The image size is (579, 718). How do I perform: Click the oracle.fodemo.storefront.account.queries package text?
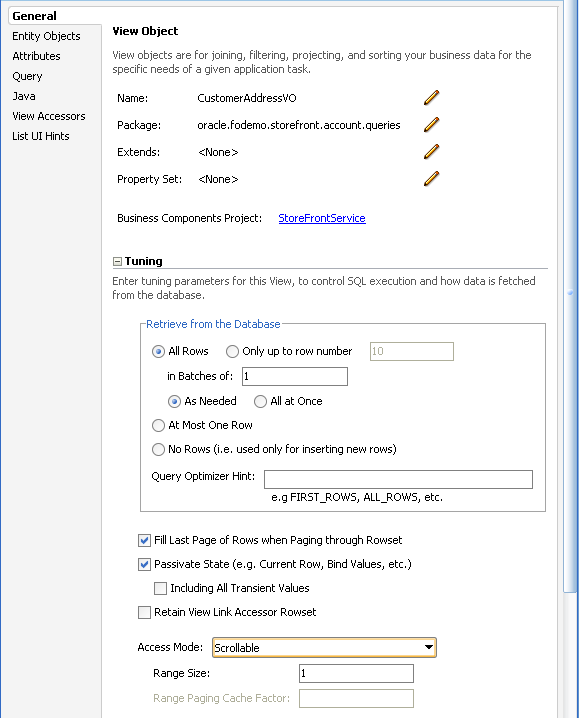pos(299,125)
